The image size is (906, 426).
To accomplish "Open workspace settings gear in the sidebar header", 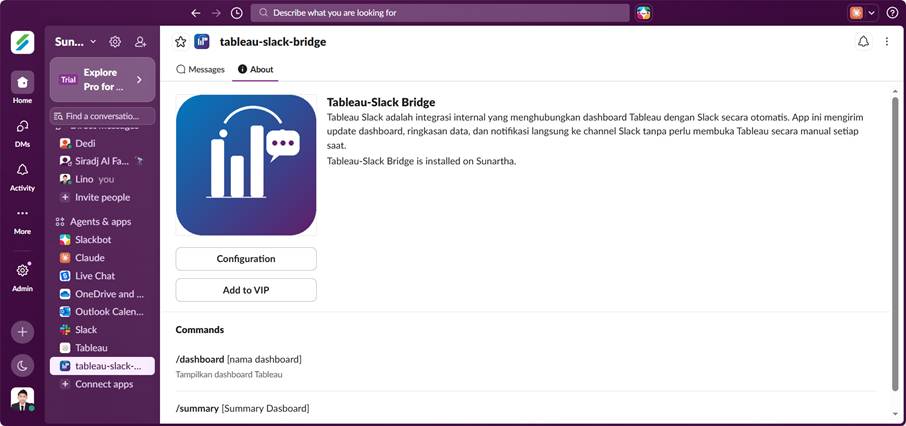I will [115, 42].
